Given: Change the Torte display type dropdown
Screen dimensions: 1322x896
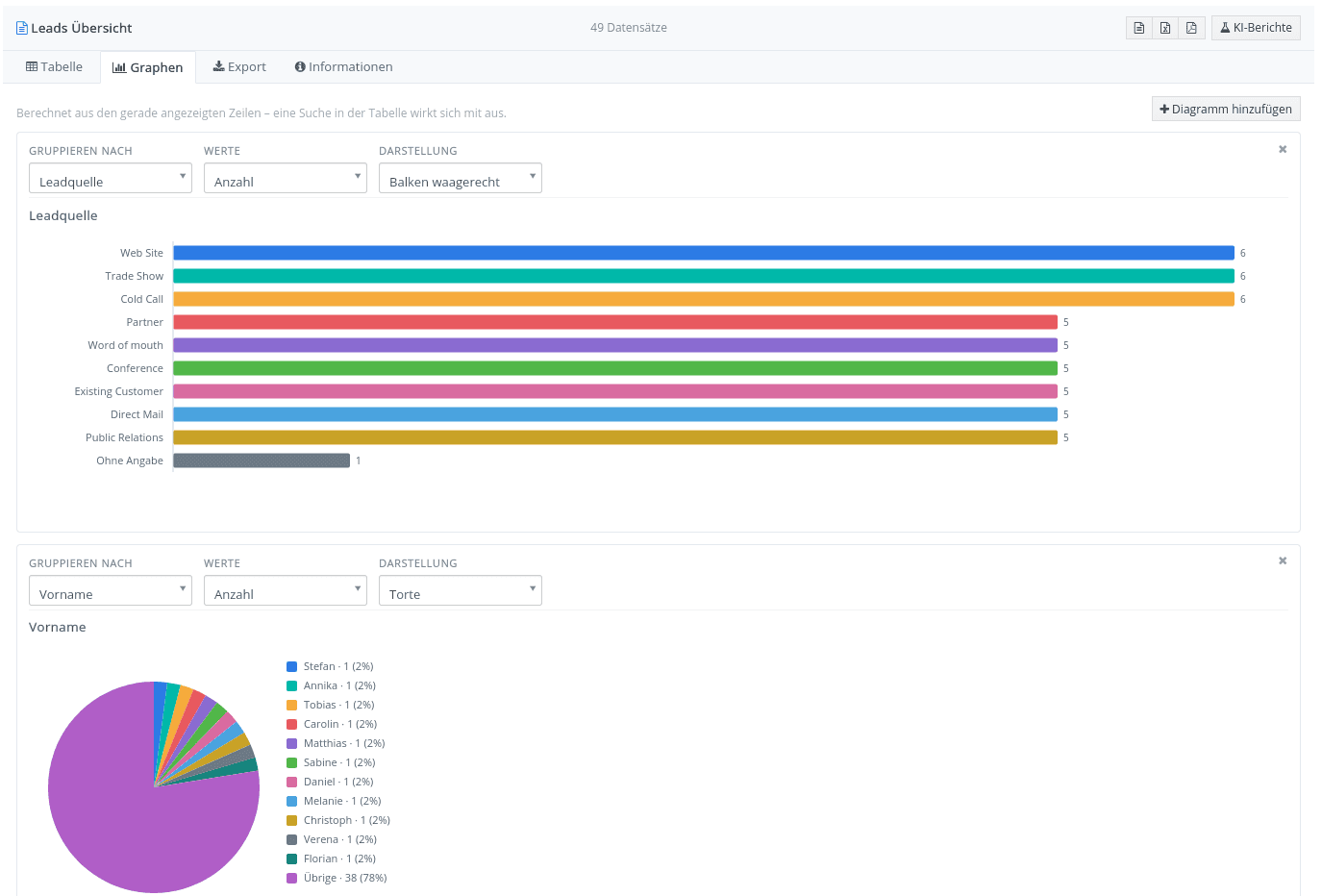Looking at the screenshot, I should pyautogui.click(x=461, y=590).
